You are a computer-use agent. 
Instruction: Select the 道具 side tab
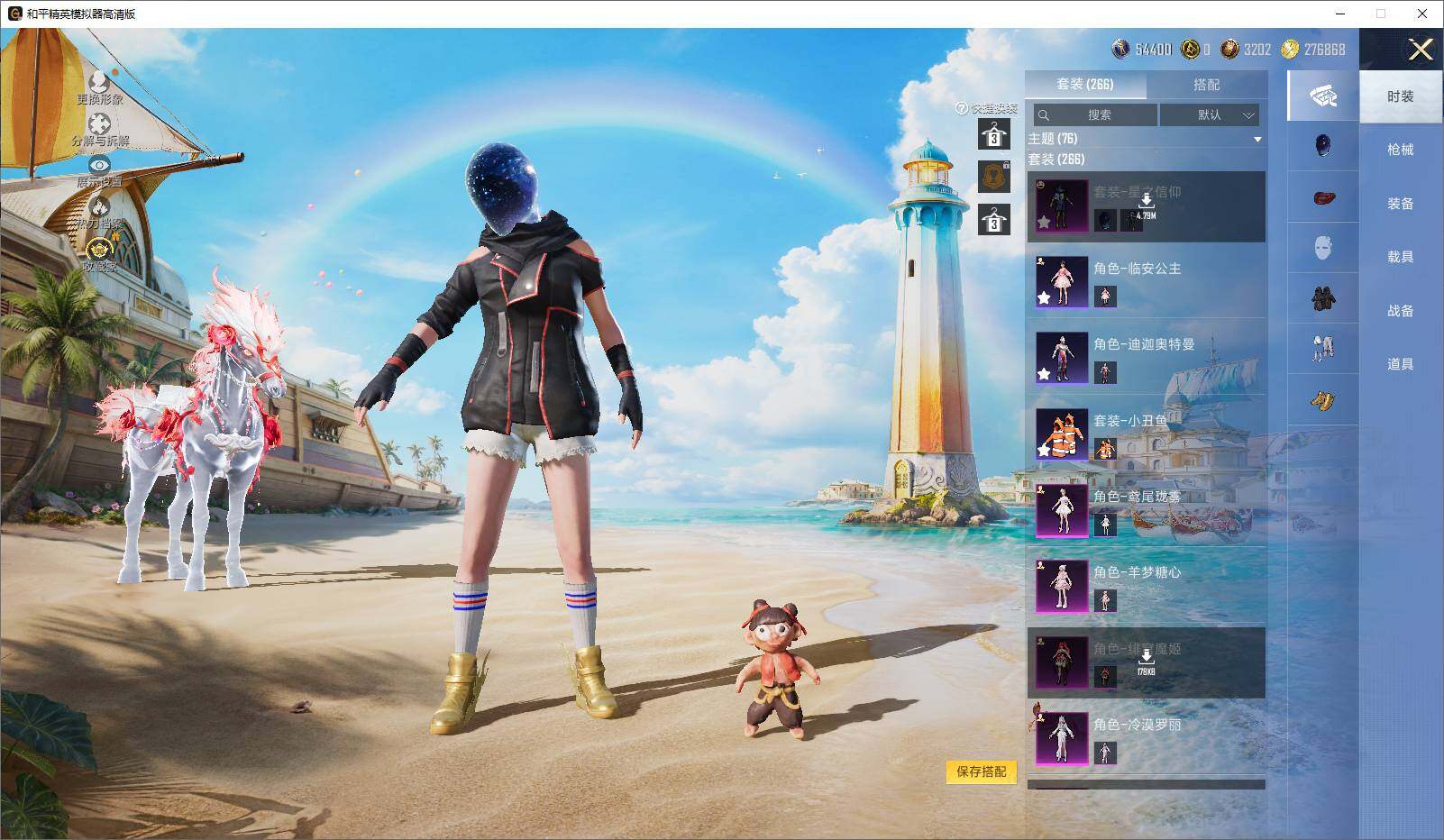[1401, 364]
